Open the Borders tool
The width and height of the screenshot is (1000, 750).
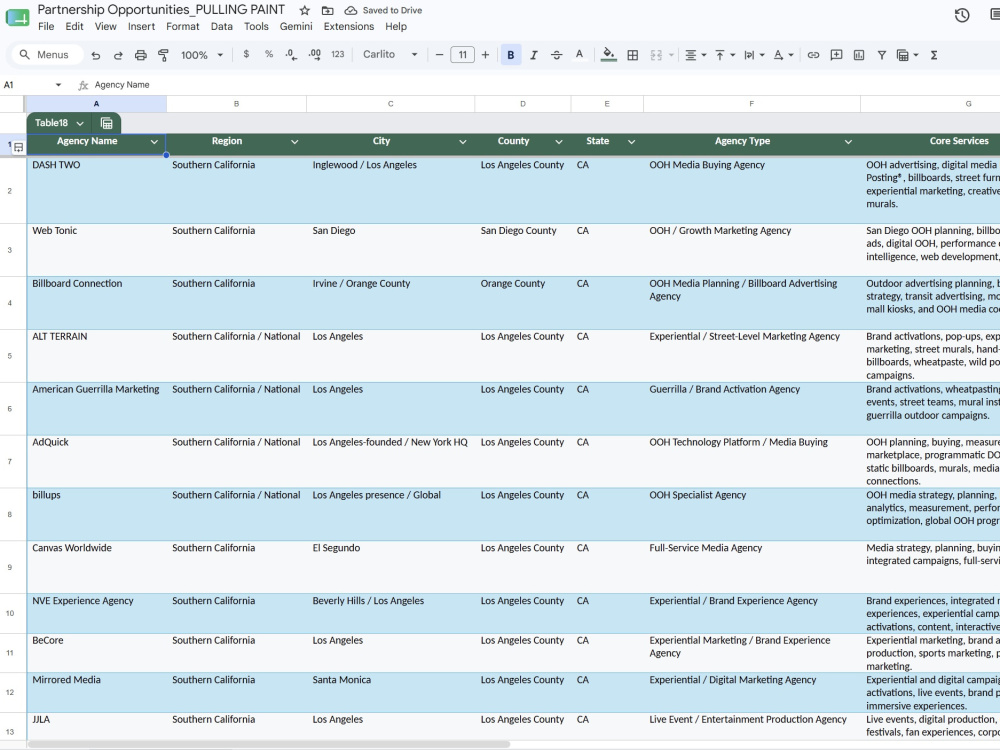click(x=633, y=55)
